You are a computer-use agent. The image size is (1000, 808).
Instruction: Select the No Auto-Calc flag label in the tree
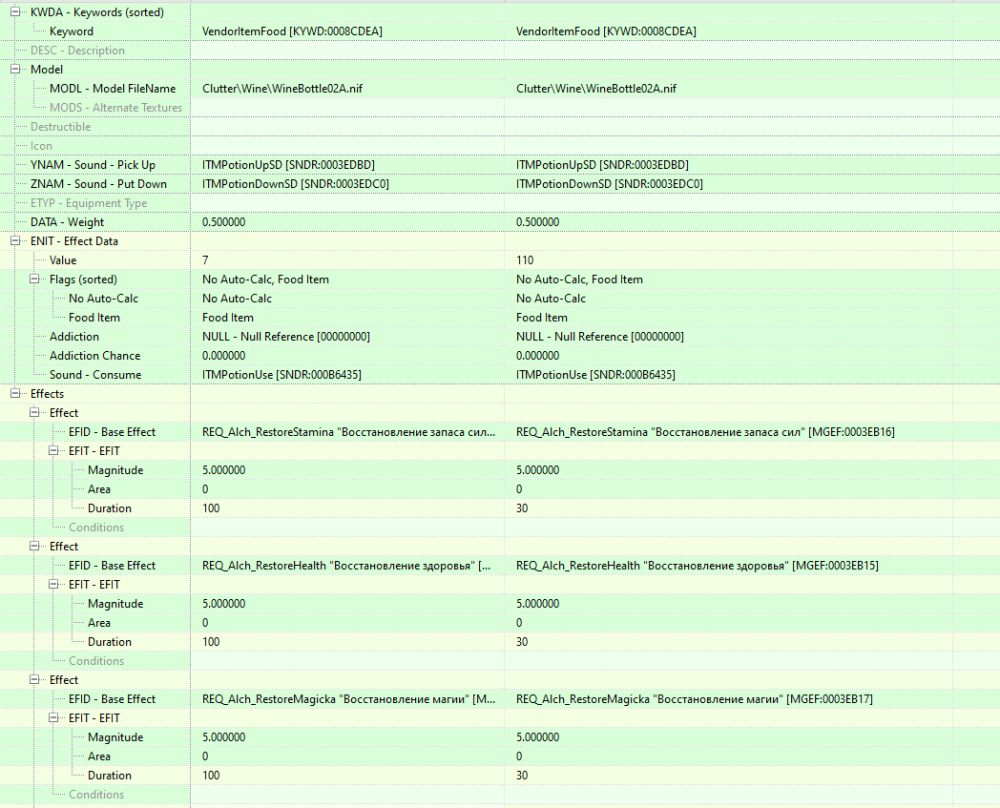(103, 298)
